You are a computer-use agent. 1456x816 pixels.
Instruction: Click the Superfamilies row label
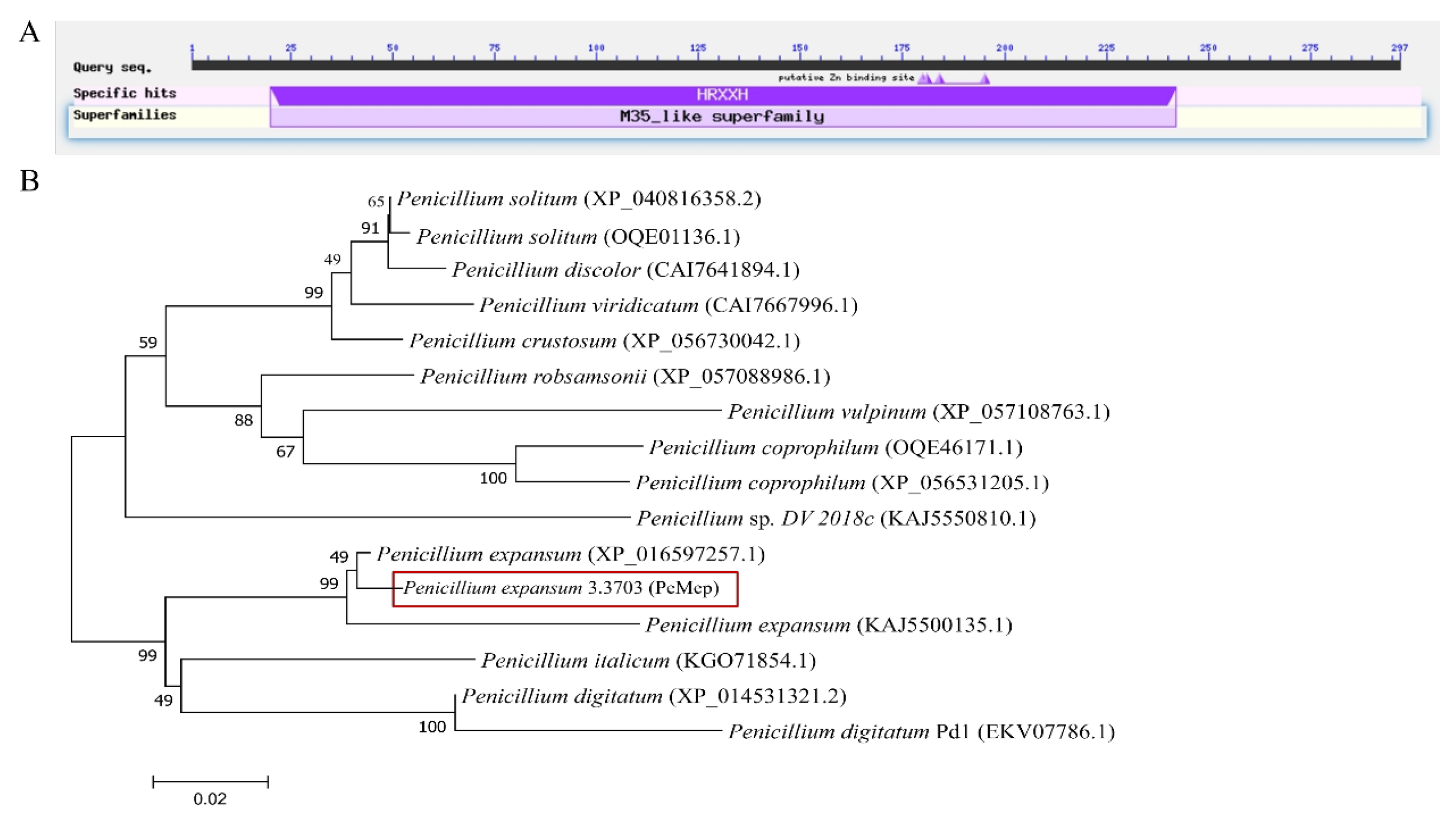click(x=124, y=115)
